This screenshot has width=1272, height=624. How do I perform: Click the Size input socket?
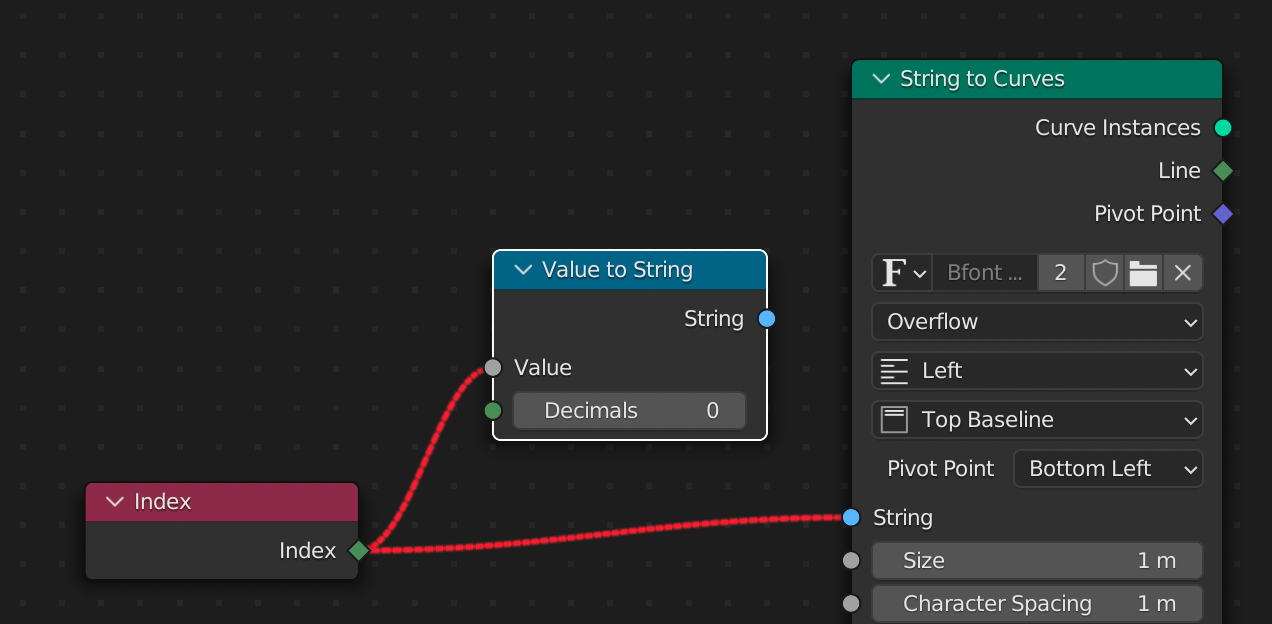click(x=851, y=561)
